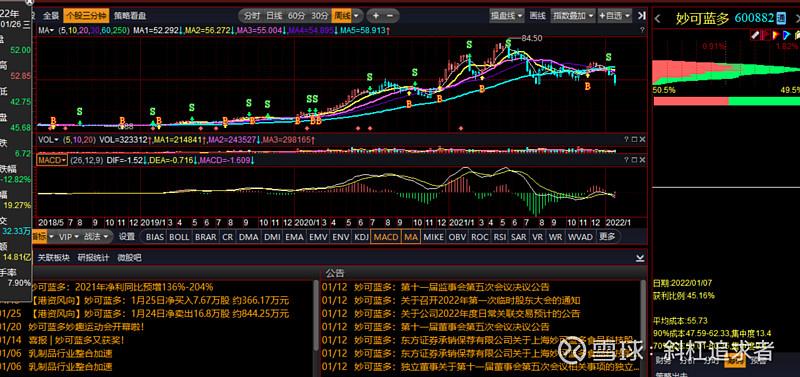Viewport: 800px width, 377px height.
Task: Zoom out chart with minus button
Action: pyautogui.click(x=390, y=16)
